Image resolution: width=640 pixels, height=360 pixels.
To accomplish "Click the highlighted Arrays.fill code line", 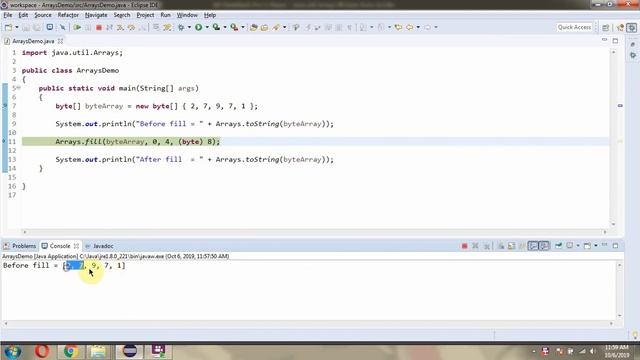I will [x=138, y=142].
